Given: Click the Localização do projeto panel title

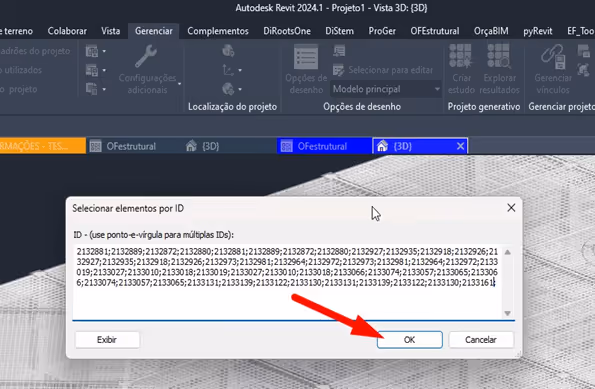Looking at the screenshot, I should pyautogui.click(x=232, y=107).
